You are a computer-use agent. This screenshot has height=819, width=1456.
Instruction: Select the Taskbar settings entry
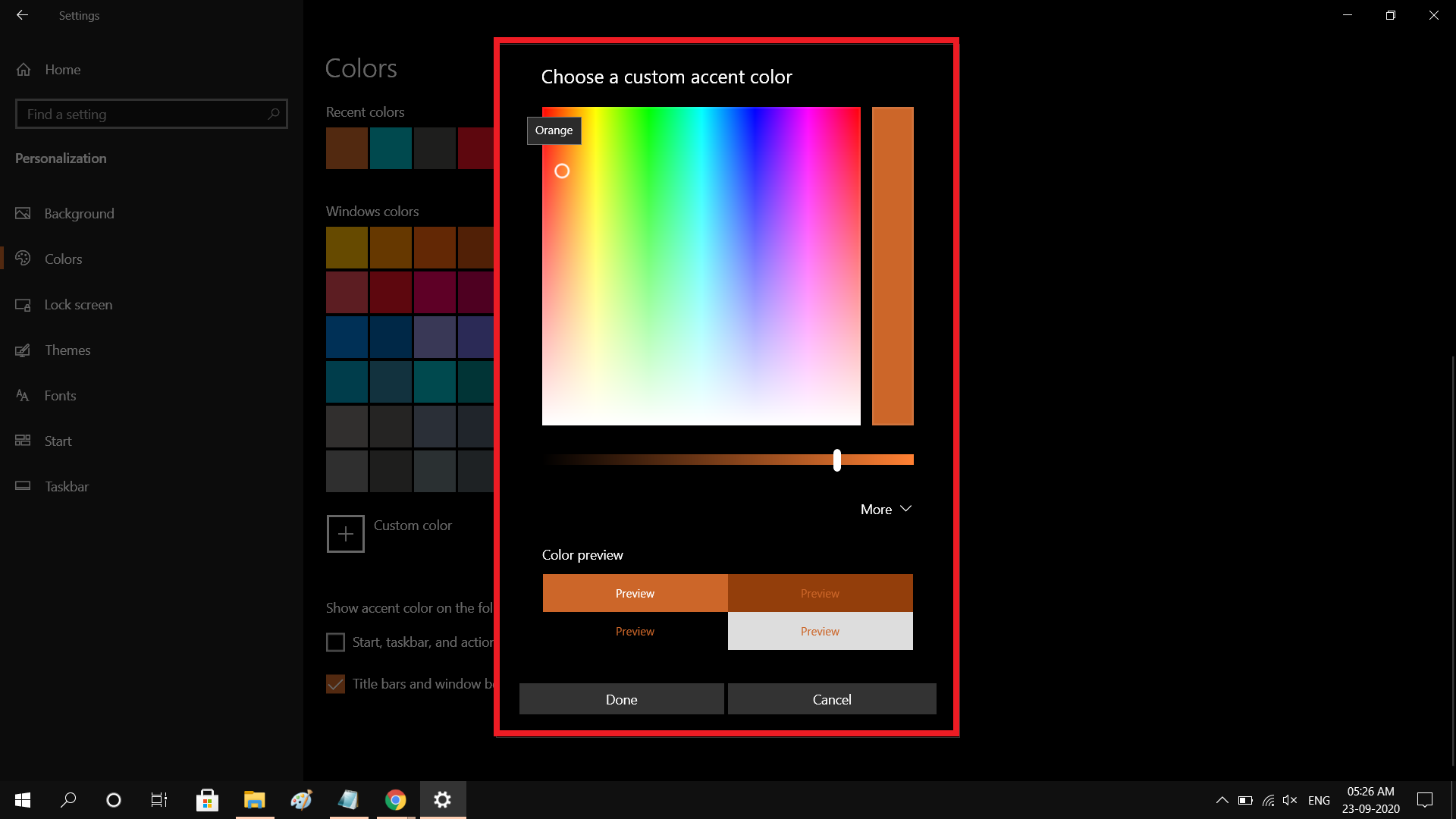pos(66,486)
